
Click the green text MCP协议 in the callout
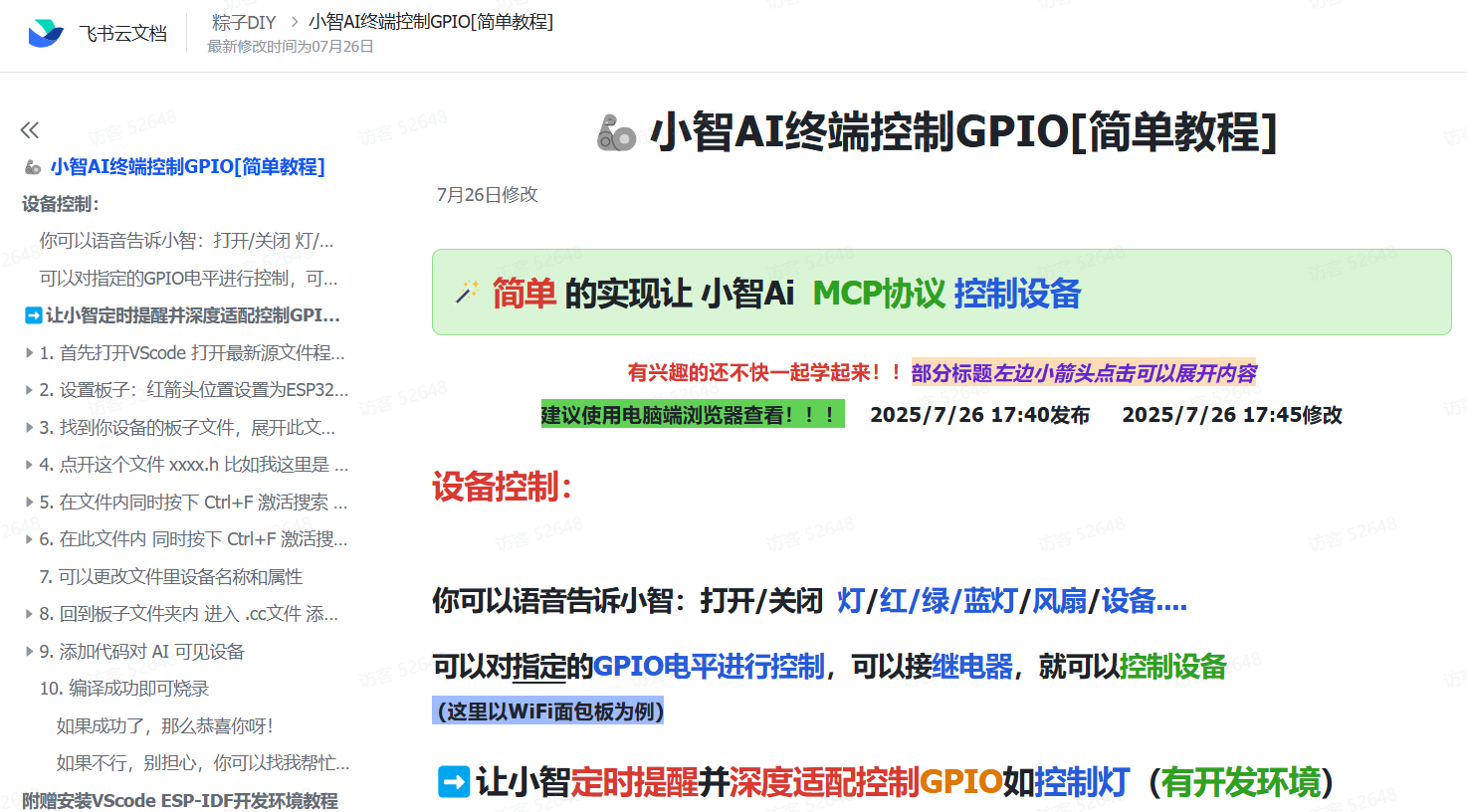[879, 294]
